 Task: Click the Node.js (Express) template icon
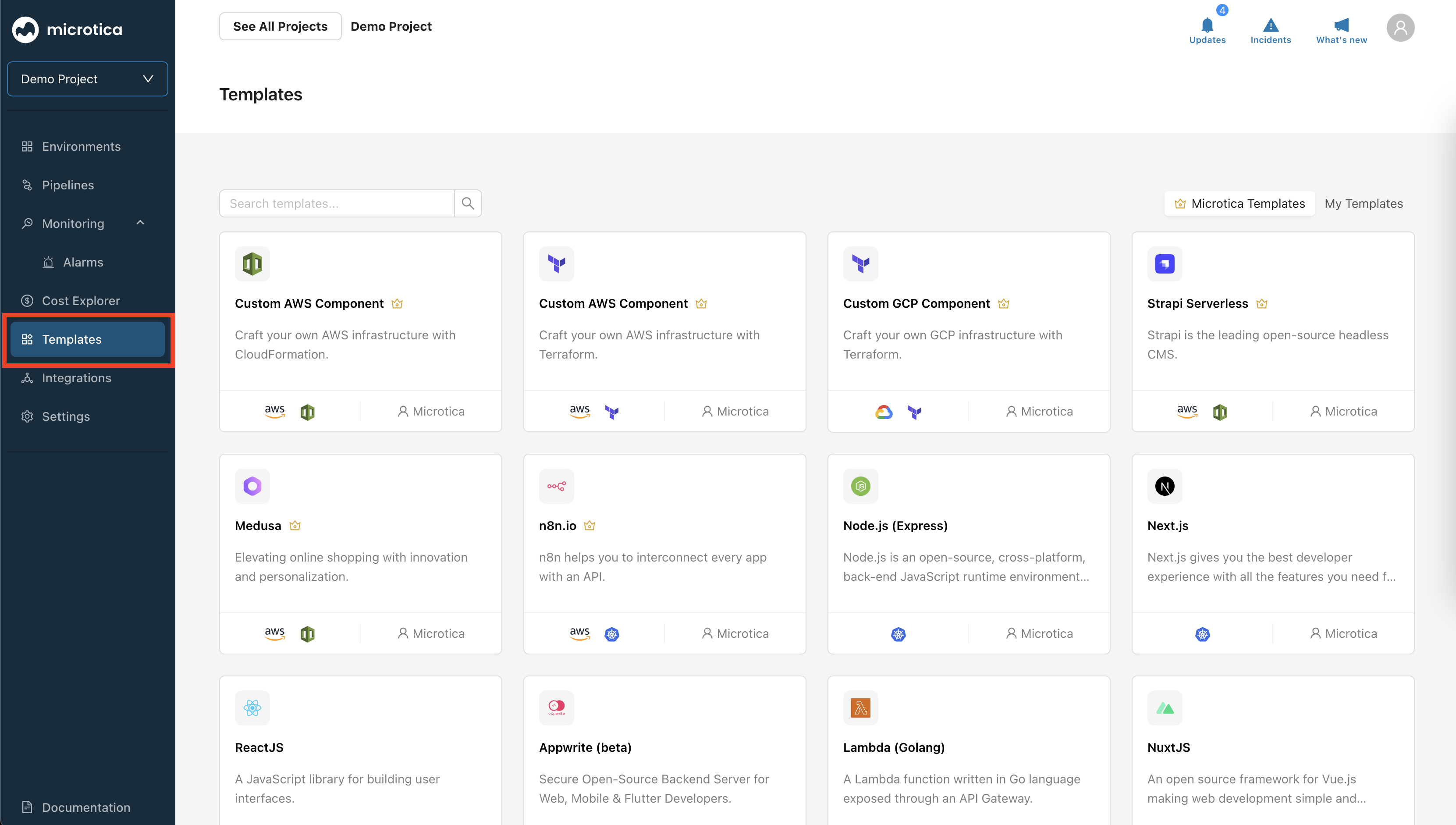click(x=860, y=486)
